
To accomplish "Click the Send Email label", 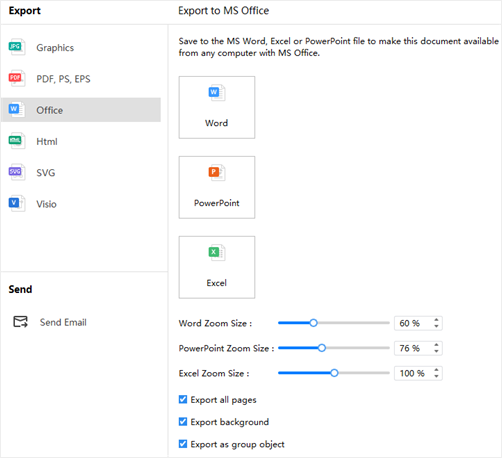I will pyautogui.click(x=63, y=322).
